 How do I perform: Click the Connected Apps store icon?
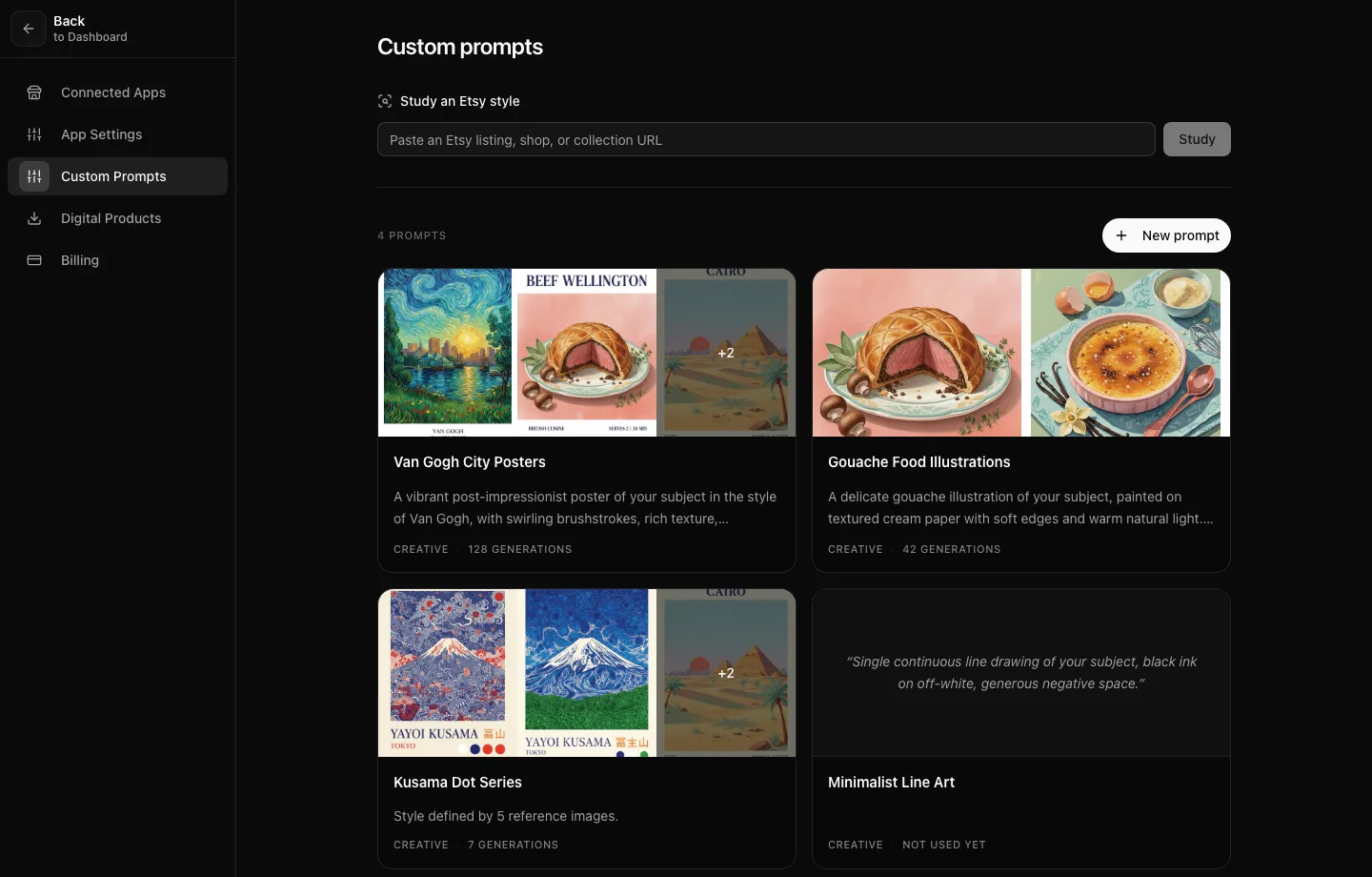34,92
